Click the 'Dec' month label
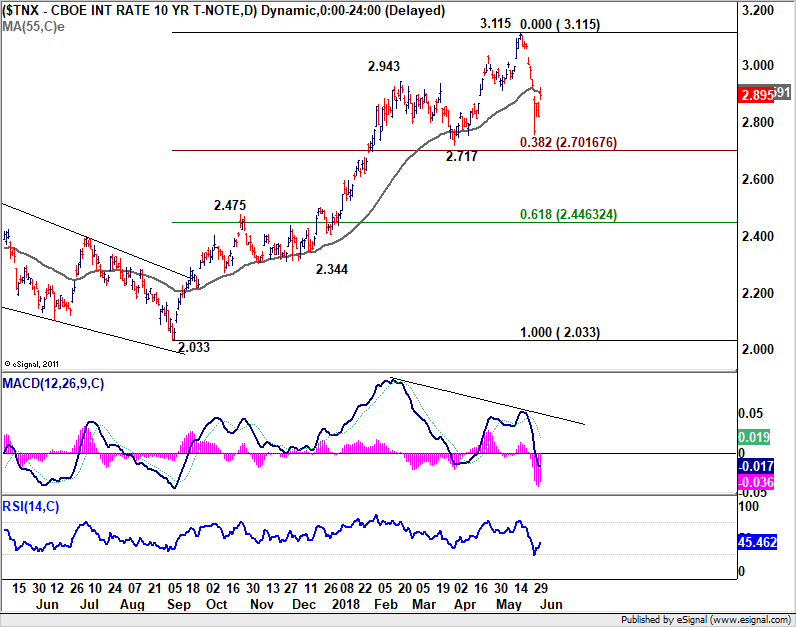This screenshot has height=627, width=796. point(304,605)
